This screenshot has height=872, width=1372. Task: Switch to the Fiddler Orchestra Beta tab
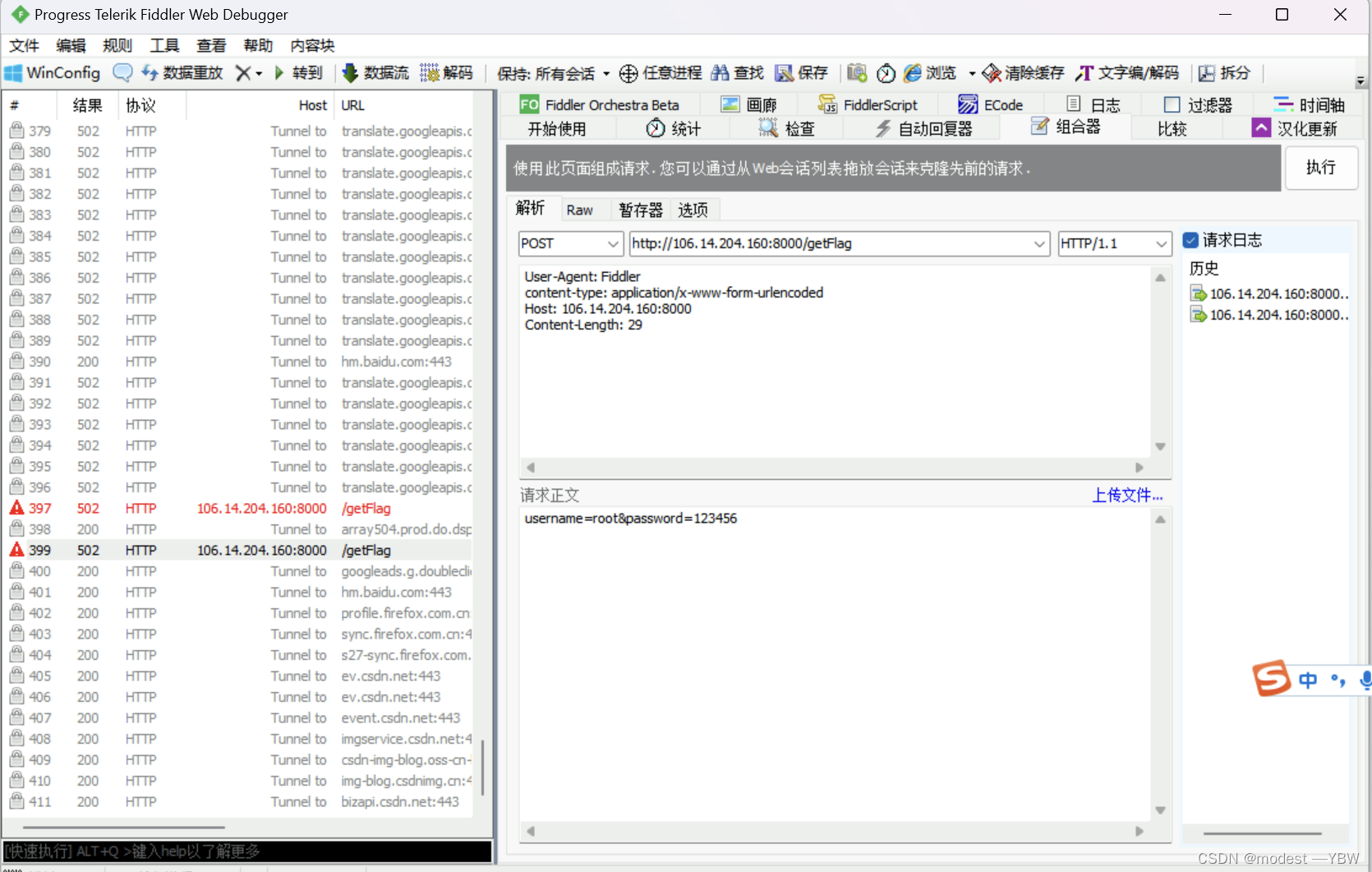coord(600,104)
